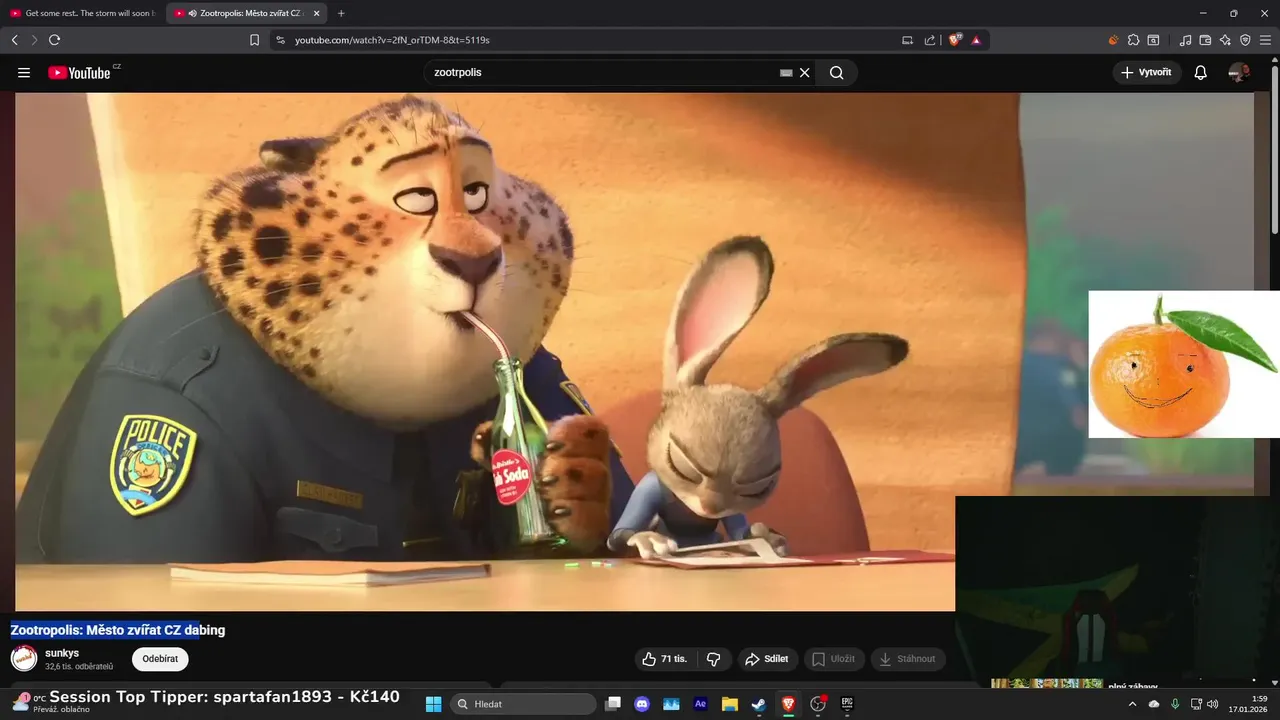Click the browser address bar URL
Viewport: 1280px width, 720px height.
(392, 40)
